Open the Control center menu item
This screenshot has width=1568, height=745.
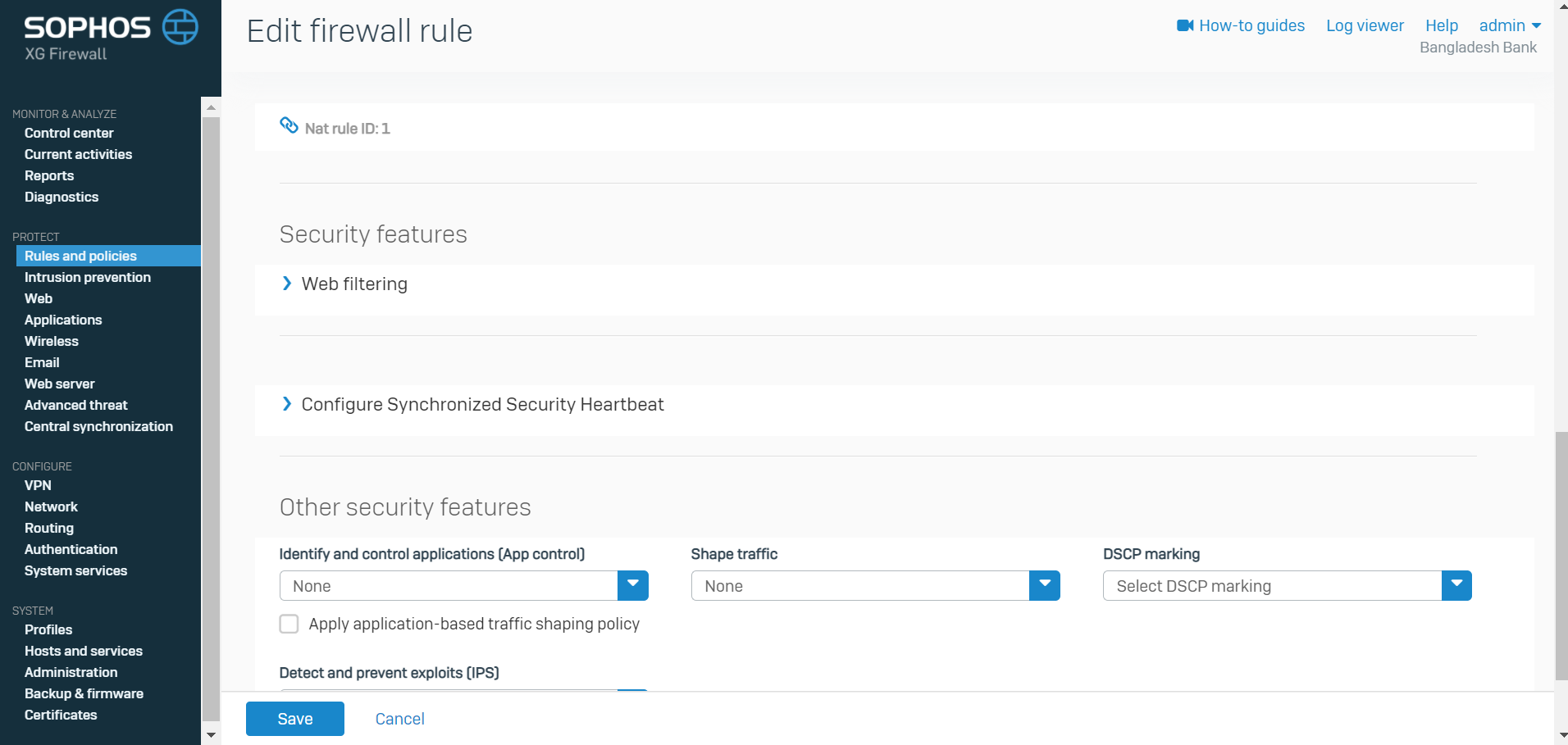pos(69,133)
